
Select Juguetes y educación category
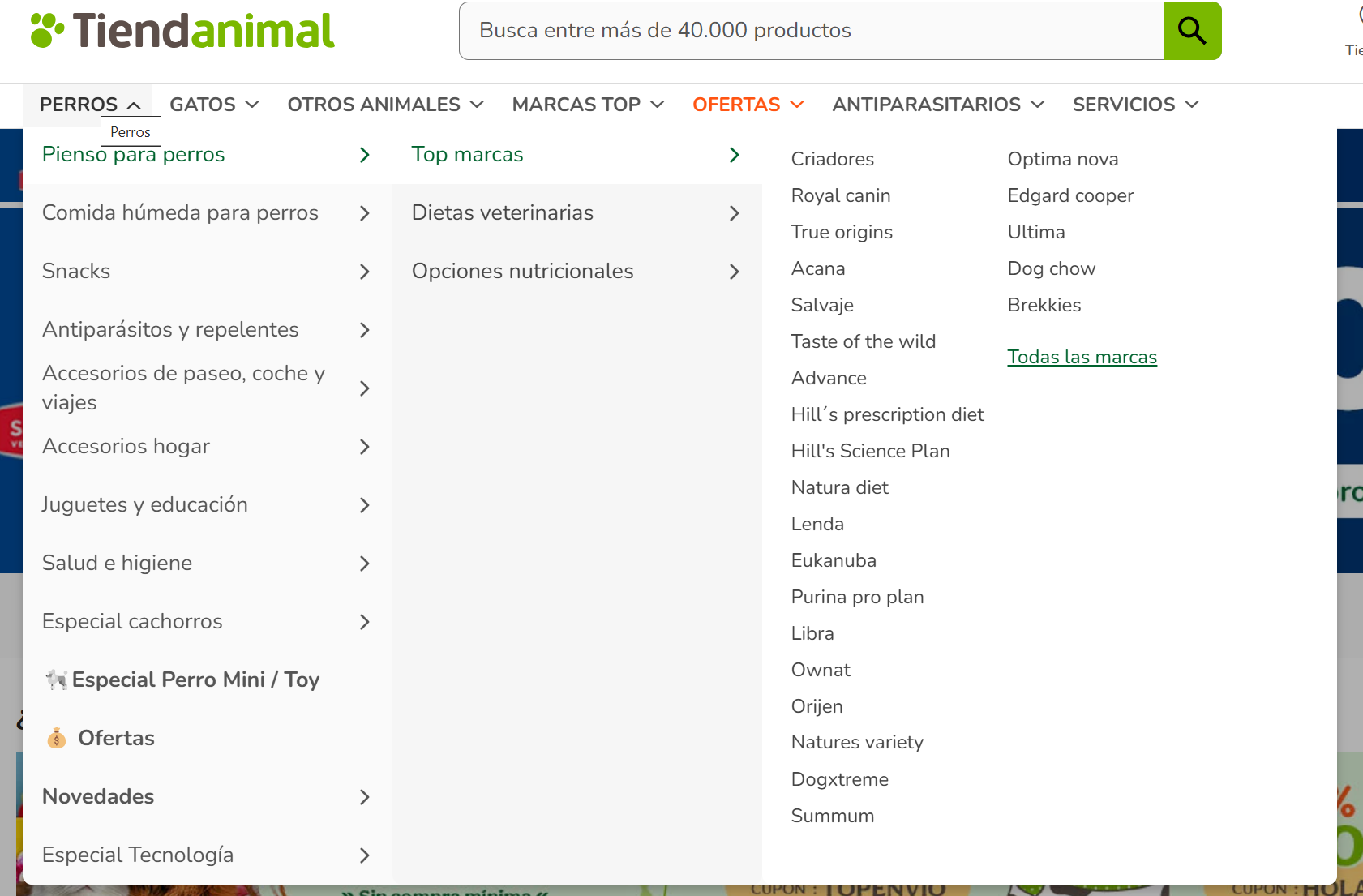point(145,504)
